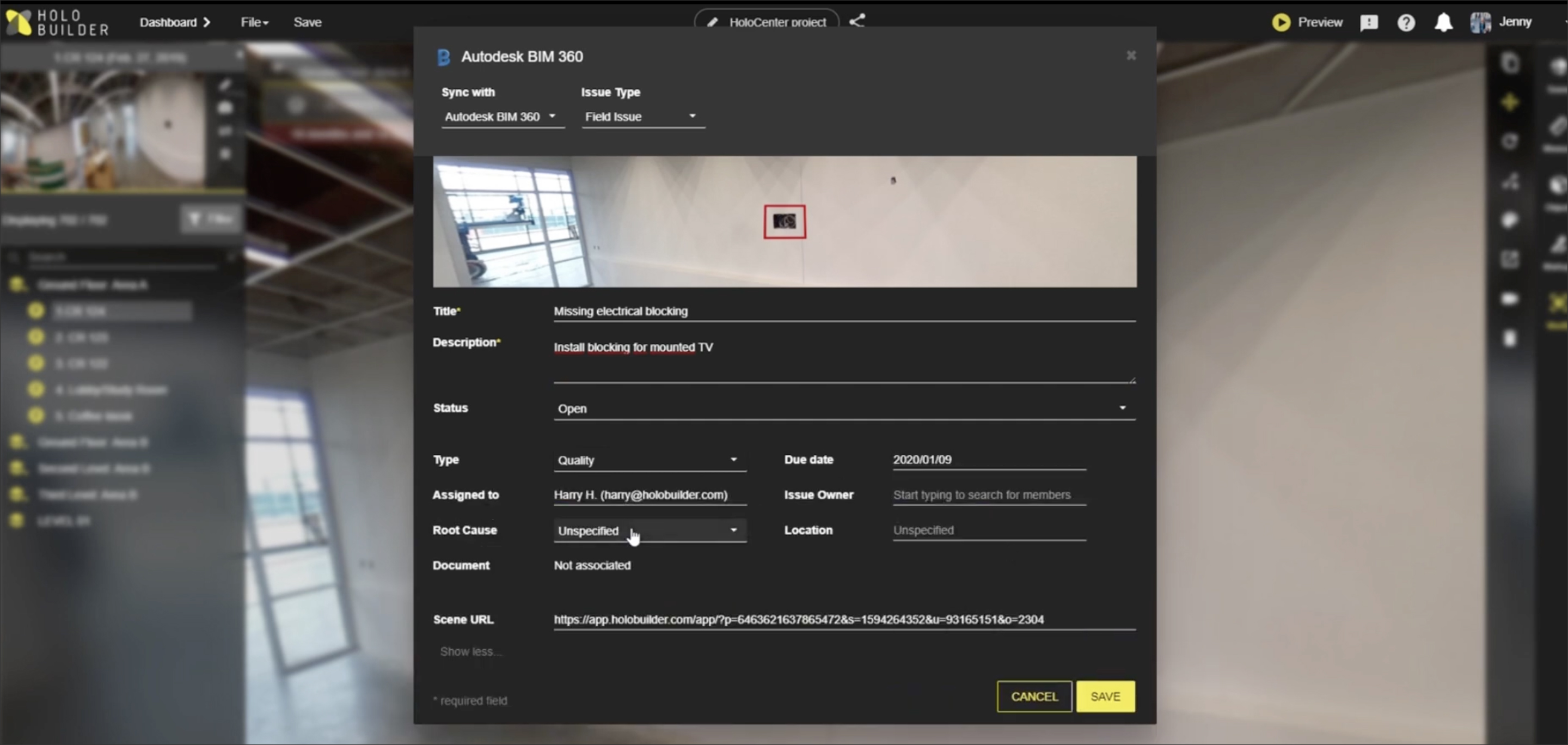
Task: Select the highlighted first scene in the tree
Action: [x=122, y=312]
